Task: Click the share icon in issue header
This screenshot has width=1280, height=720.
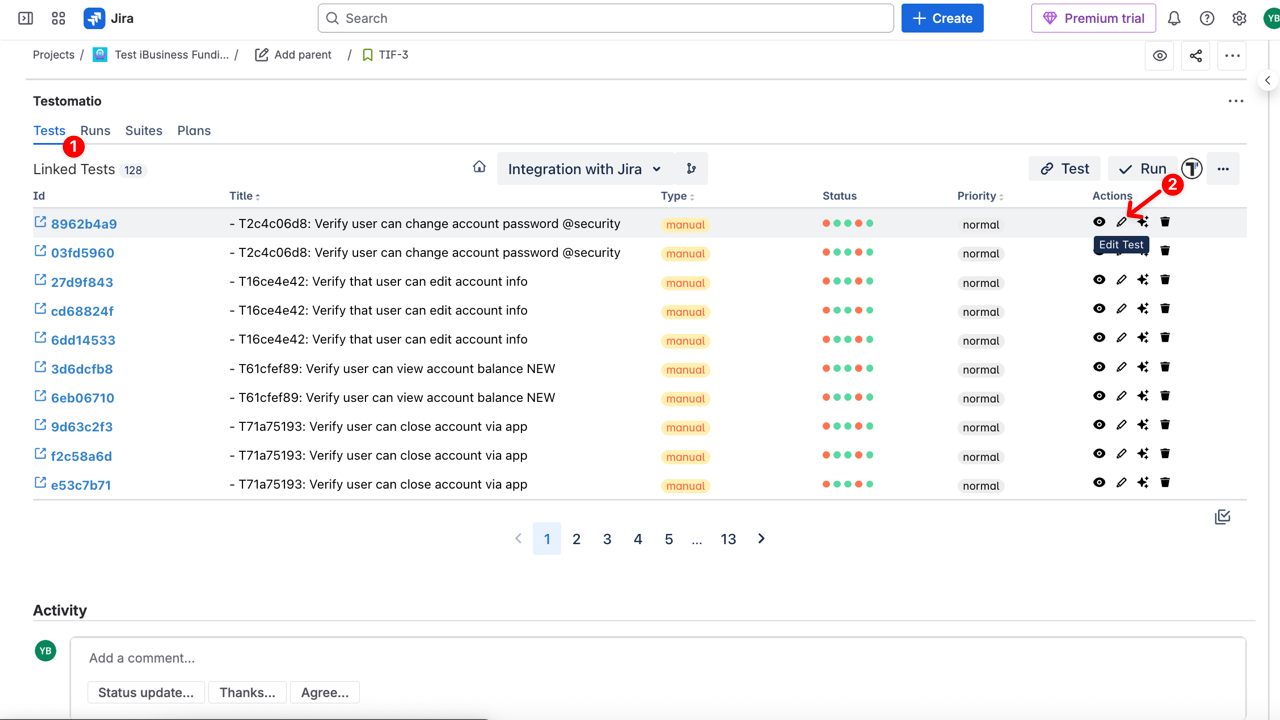Action: [x=1196, y=56]
